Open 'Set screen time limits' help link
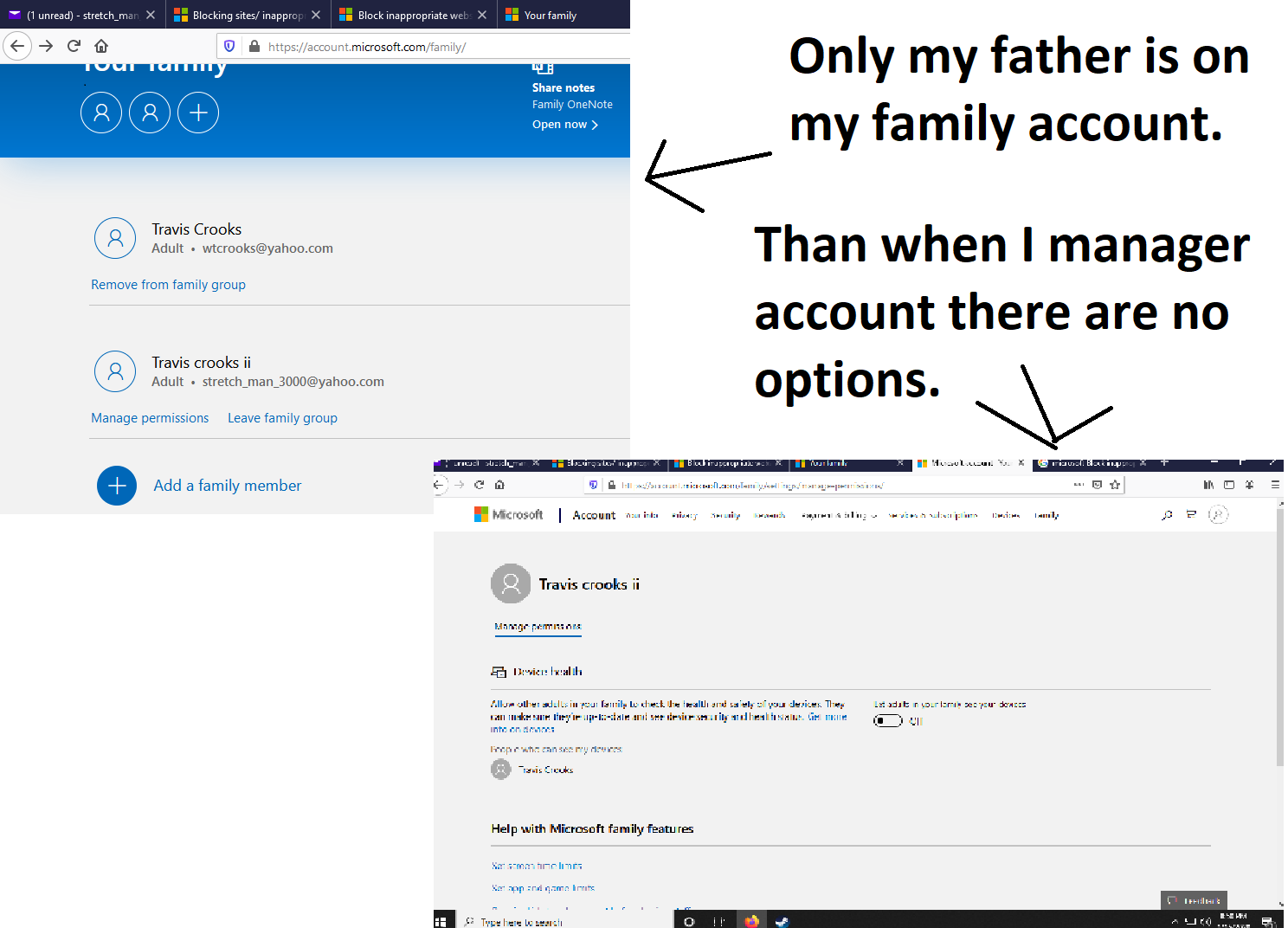 point(537,866)
